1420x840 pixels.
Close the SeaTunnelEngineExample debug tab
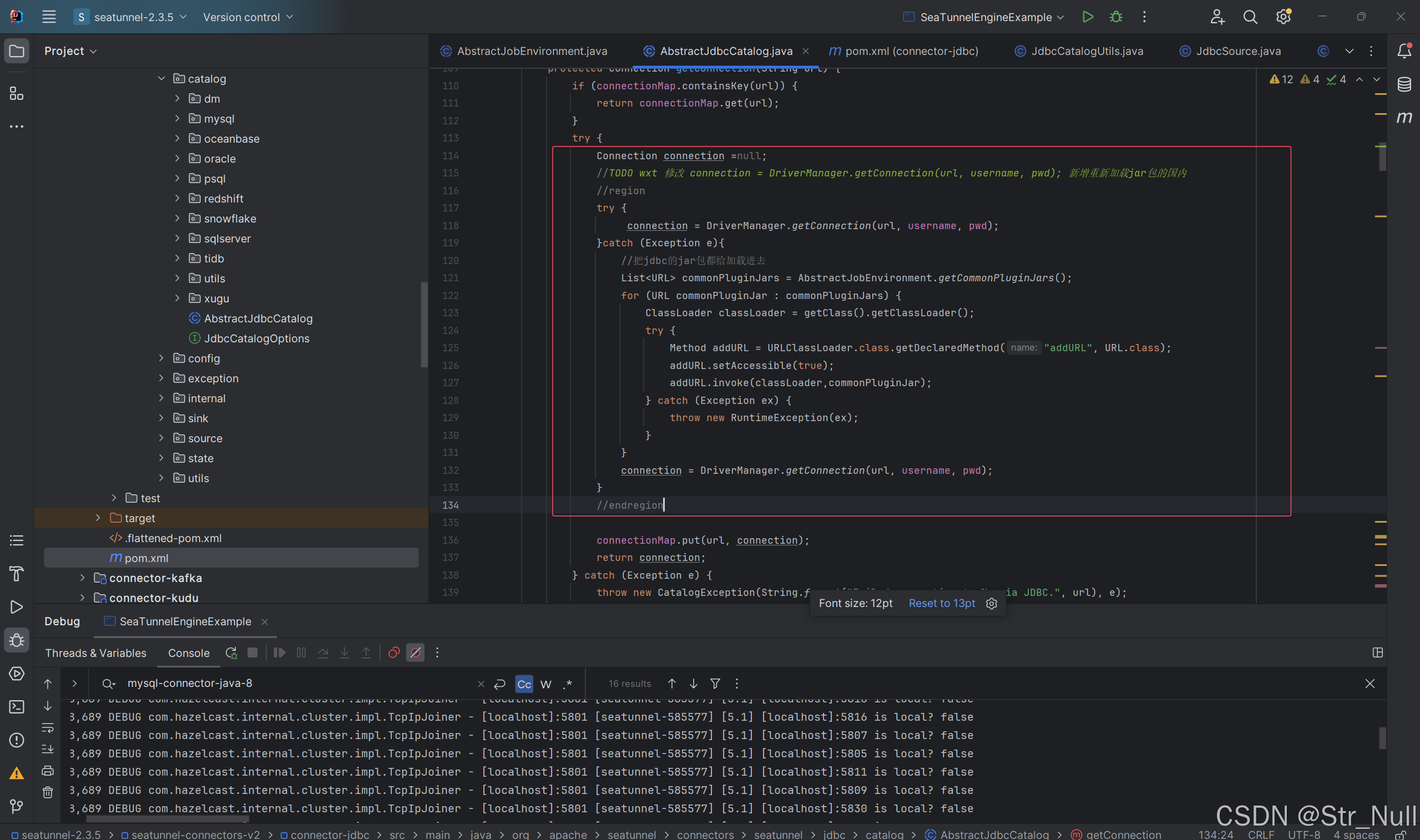point(264,621)
